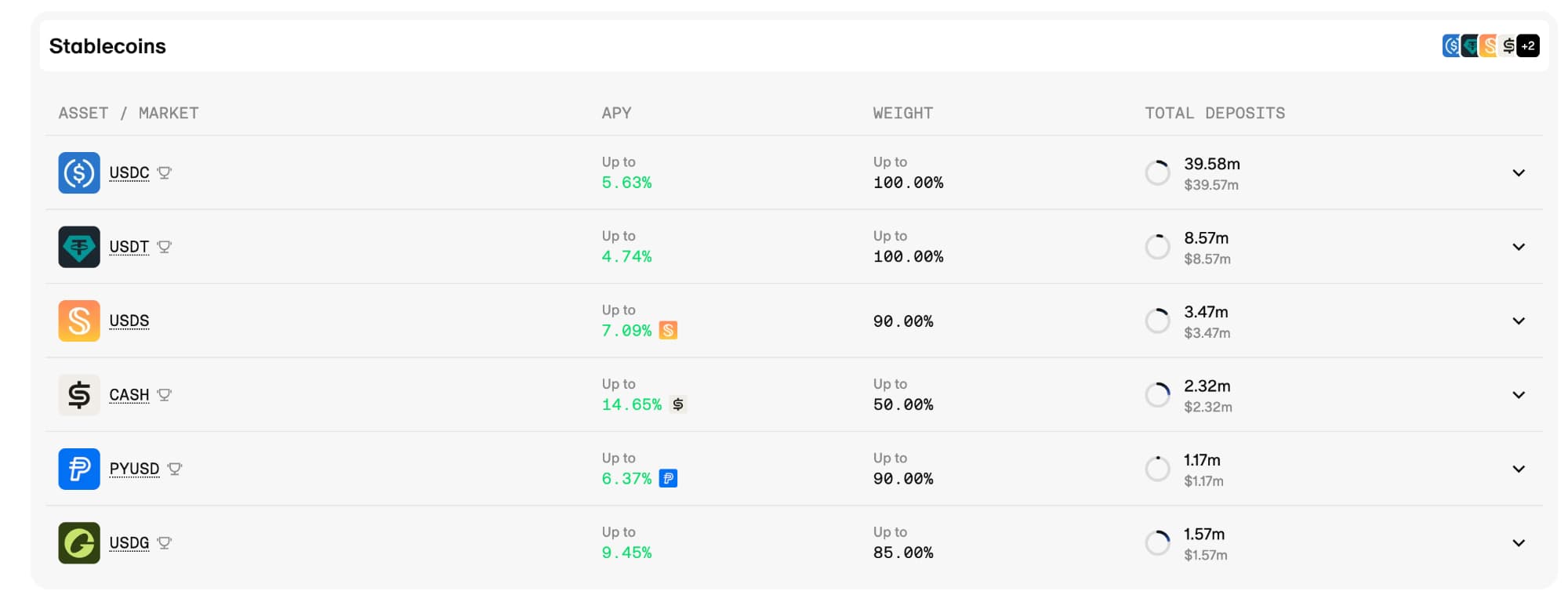Sort by the APY column header
Screen dimensions: 1568x598
616,113
